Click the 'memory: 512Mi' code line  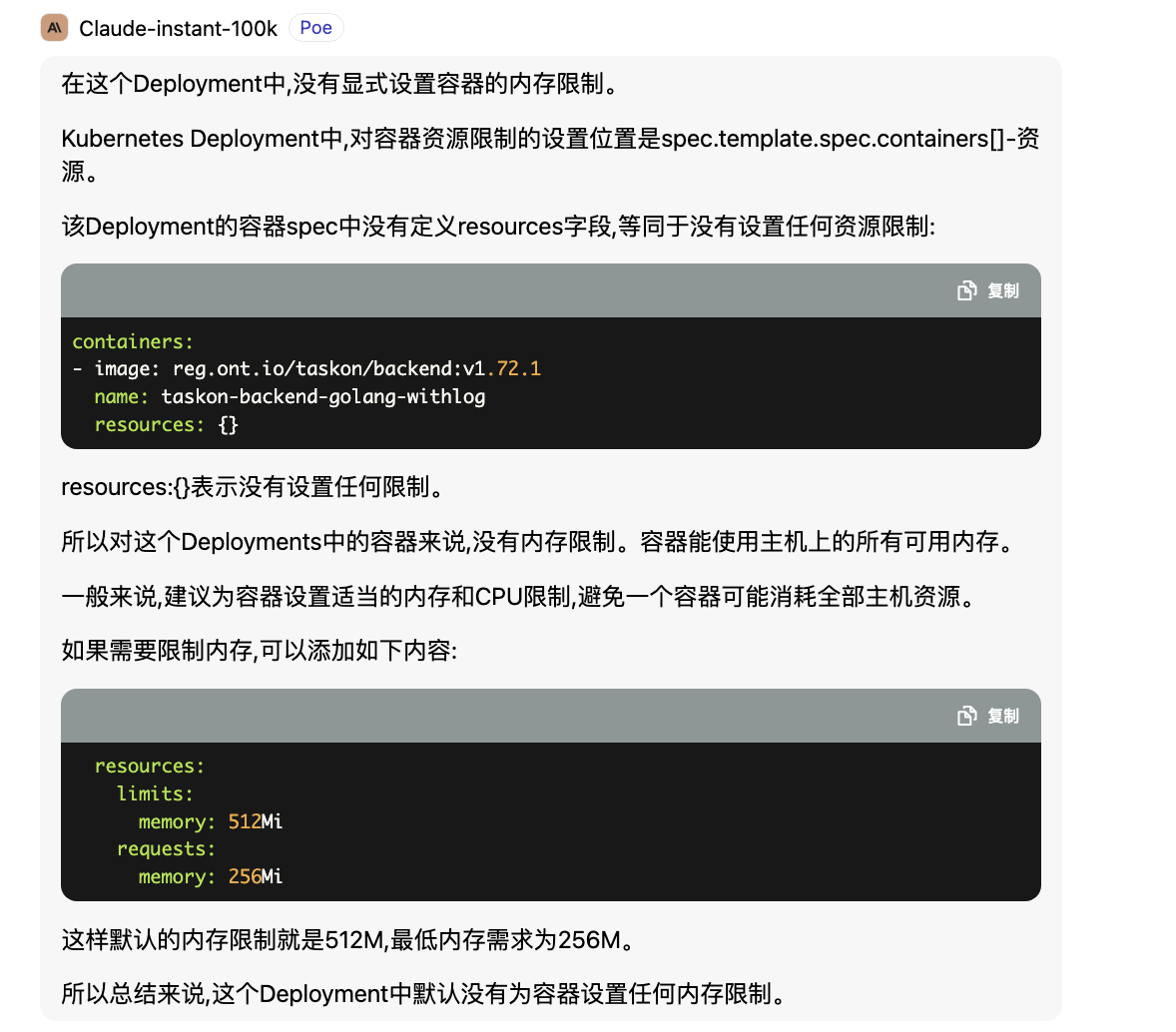[x=210, y=821]
